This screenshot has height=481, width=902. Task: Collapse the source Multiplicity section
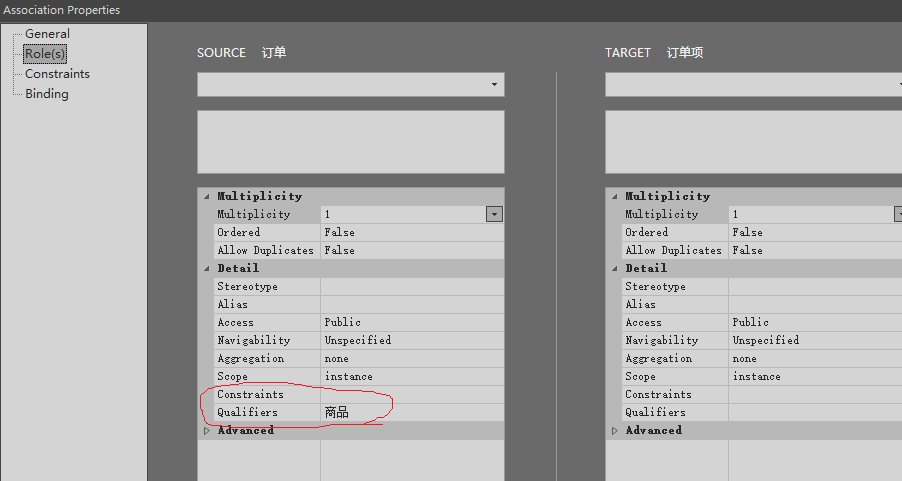pos(207,197)
